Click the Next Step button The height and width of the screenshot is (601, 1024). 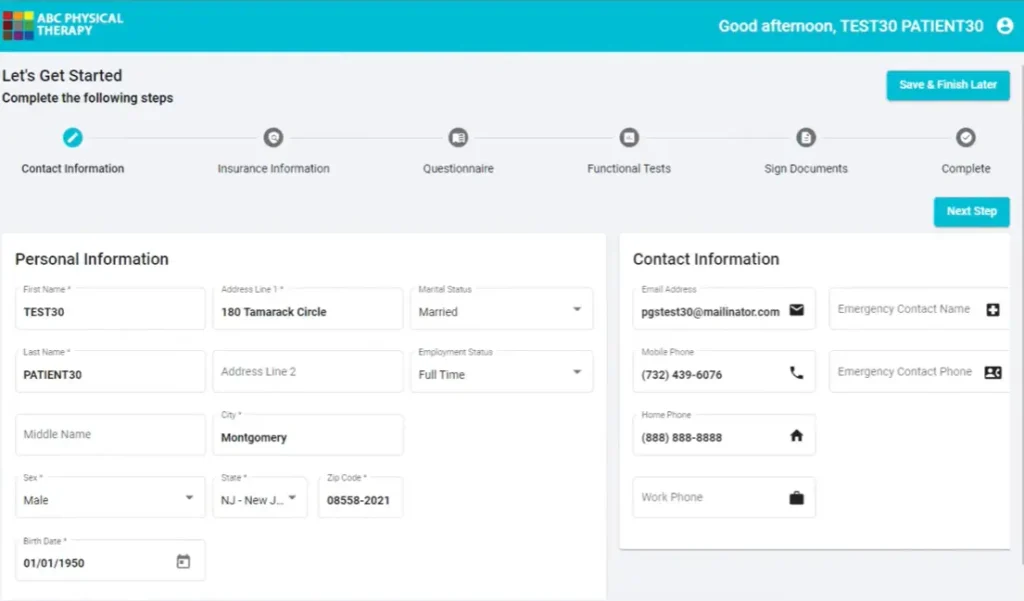pos(971,212)
